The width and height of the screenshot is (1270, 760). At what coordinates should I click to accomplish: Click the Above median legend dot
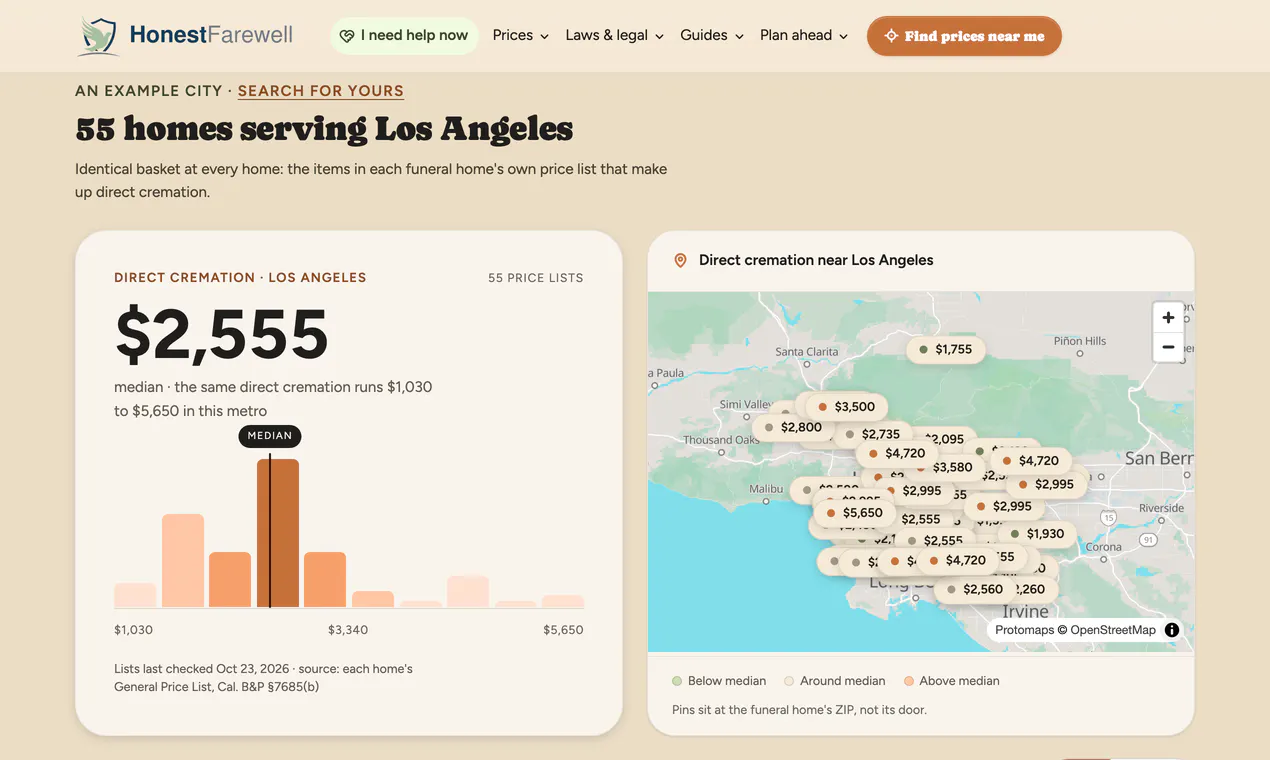[x=909, y=681]
